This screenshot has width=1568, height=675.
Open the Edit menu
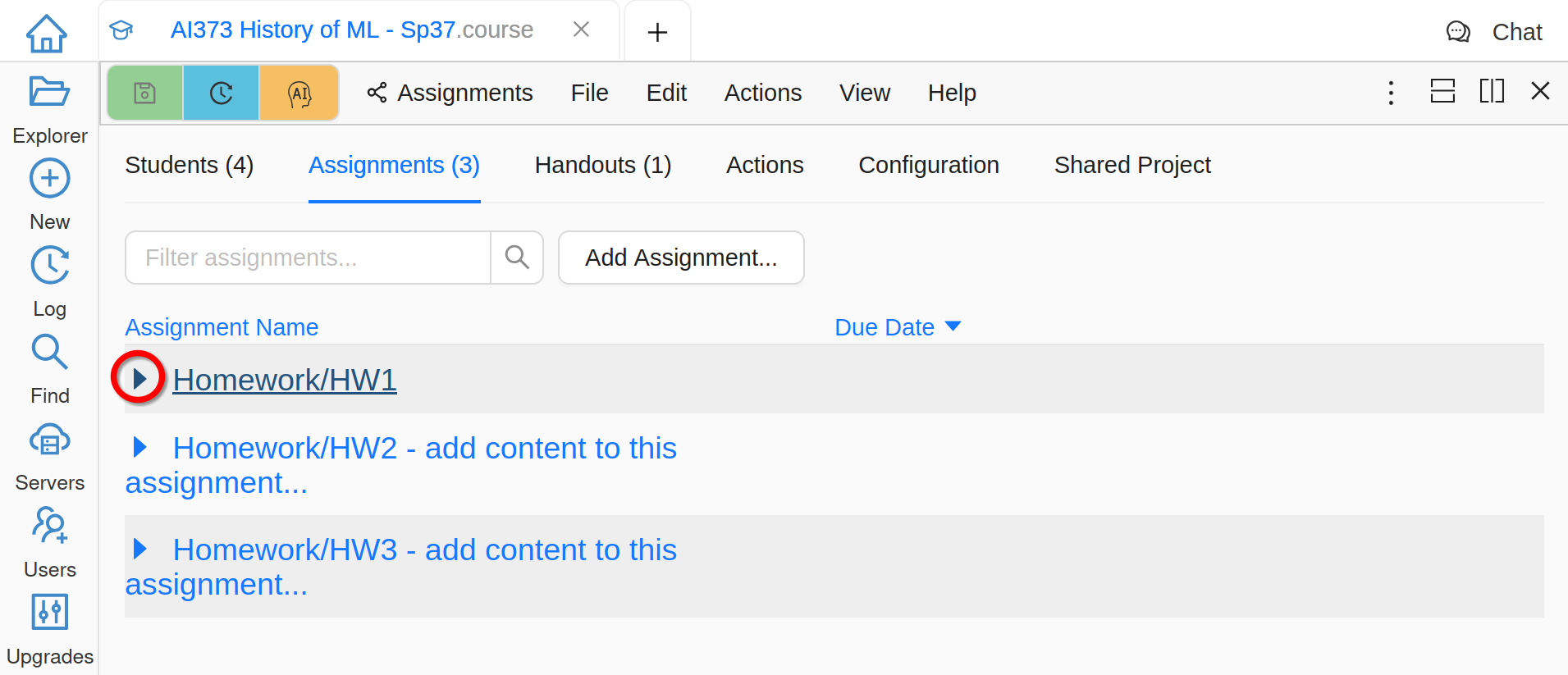click(665, 93)
